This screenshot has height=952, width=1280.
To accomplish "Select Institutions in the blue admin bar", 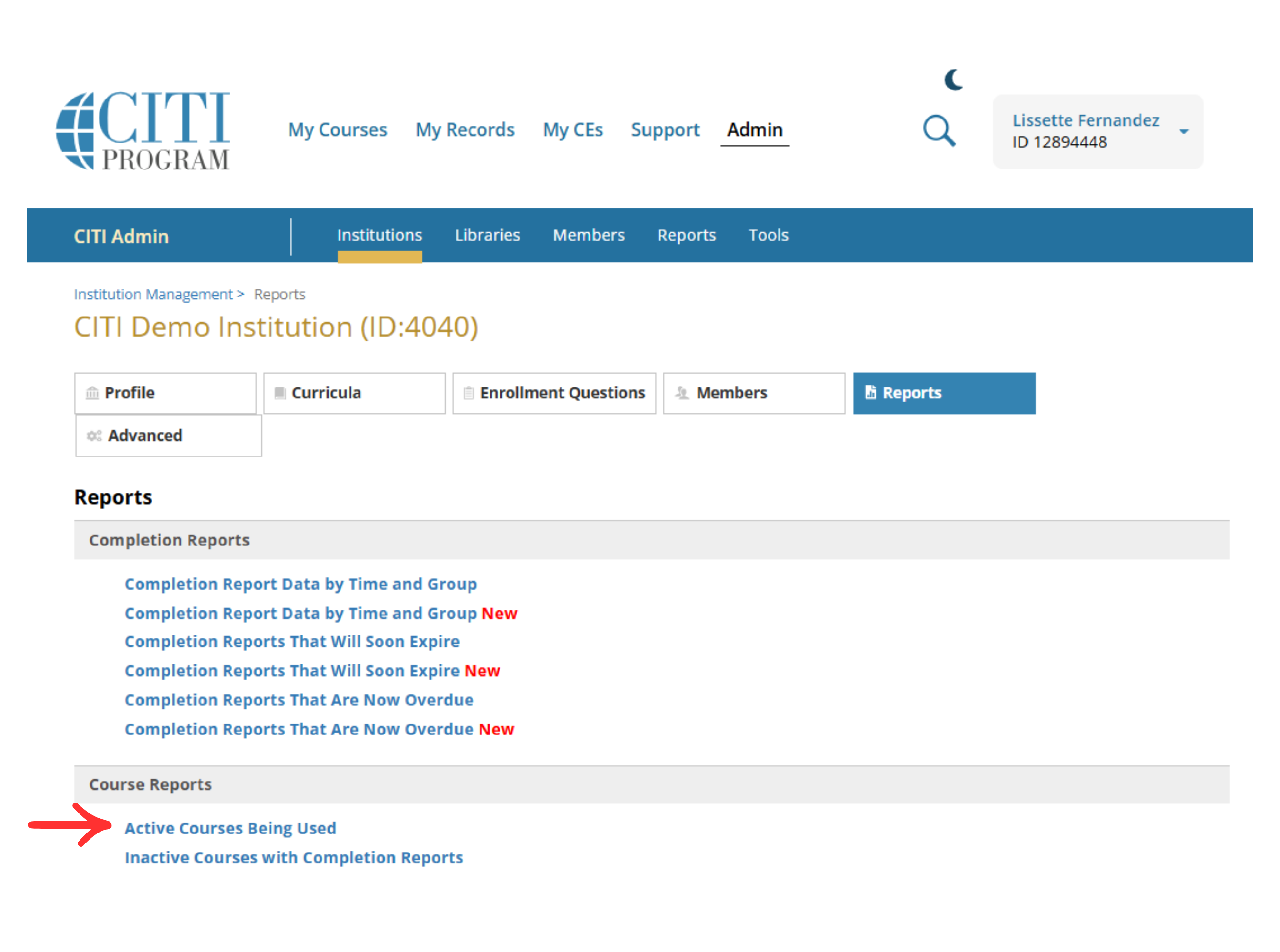I will coord(380,235).
